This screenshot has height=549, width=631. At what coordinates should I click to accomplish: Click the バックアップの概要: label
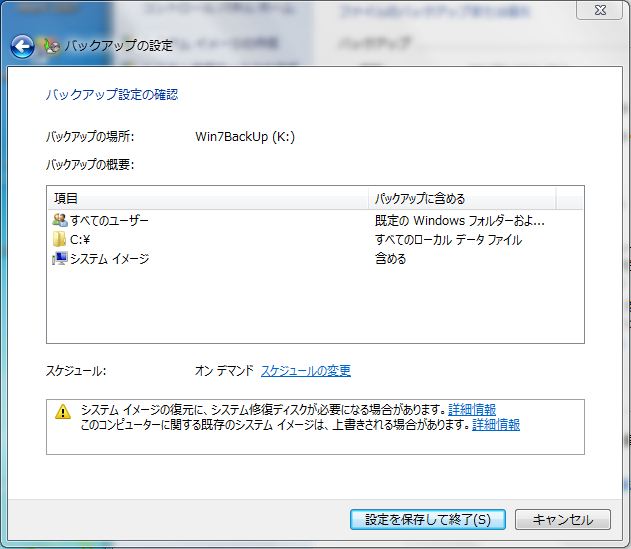click(90, 165)
